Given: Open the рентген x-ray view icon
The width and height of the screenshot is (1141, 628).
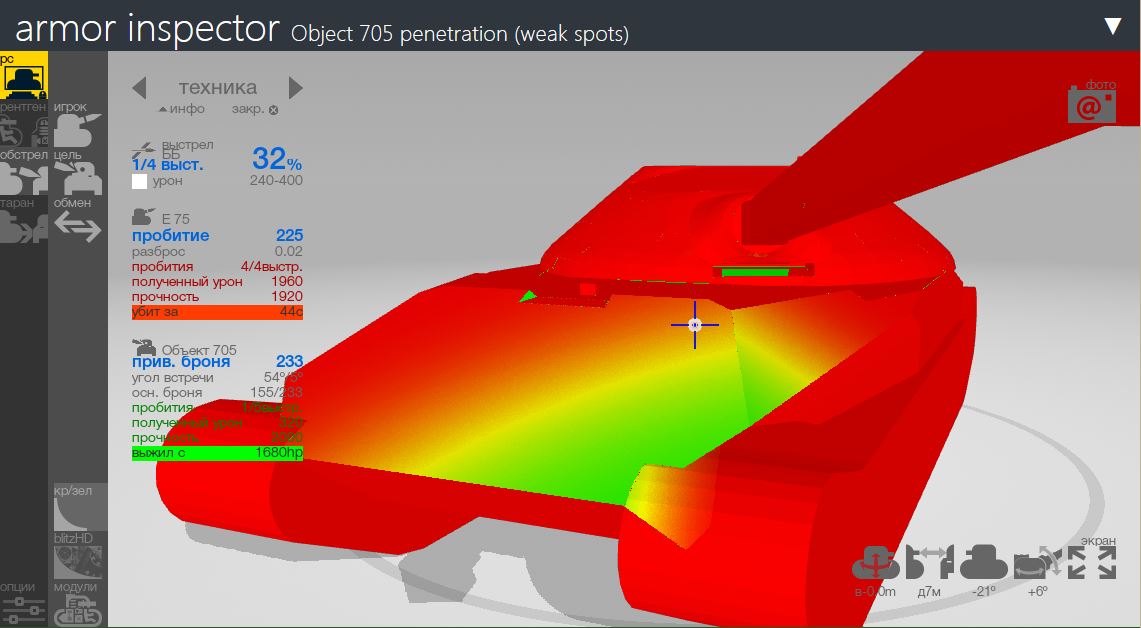Looking at the screenshot, I should 24,124.
